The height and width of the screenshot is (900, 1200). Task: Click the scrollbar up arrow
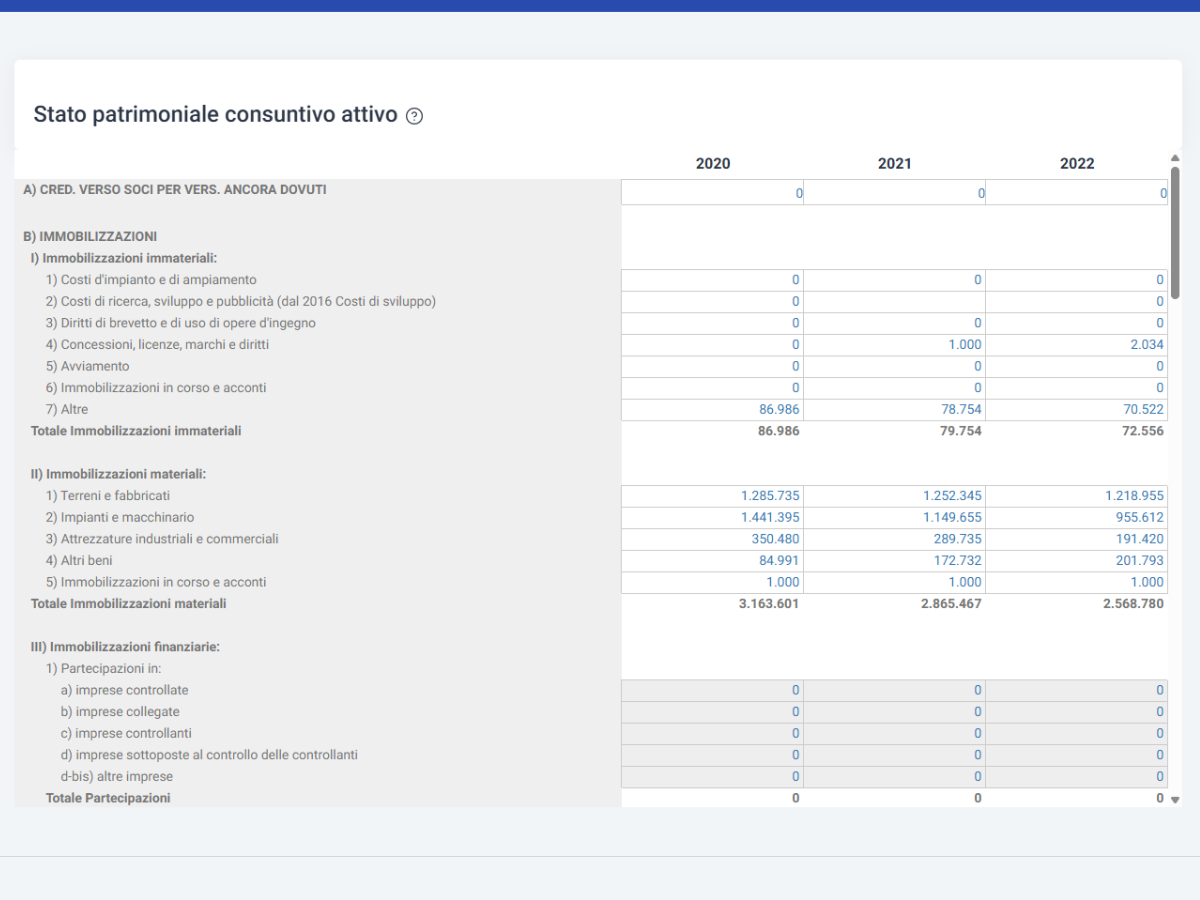(x=1175, y=158)
